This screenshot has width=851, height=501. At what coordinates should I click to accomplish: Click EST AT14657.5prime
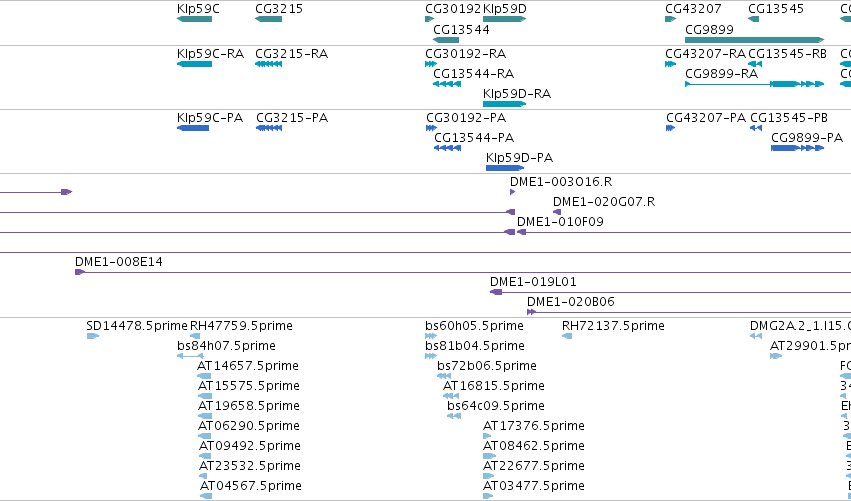click(x=204, y=376)
